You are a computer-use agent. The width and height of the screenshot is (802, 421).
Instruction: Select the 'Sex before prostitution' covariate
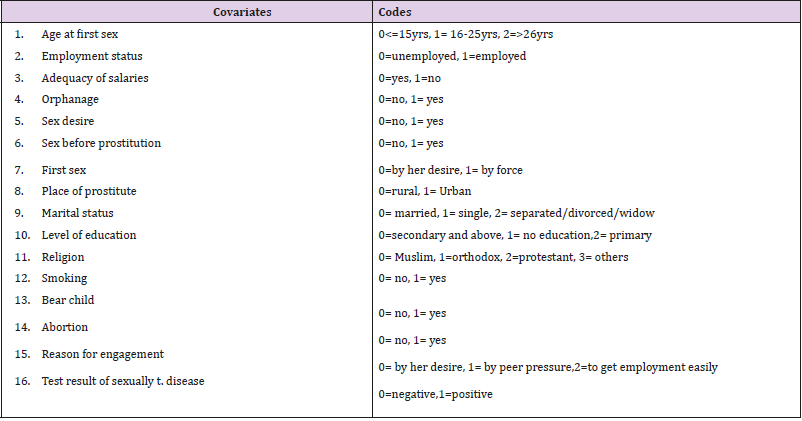click(x=101, y=143)
